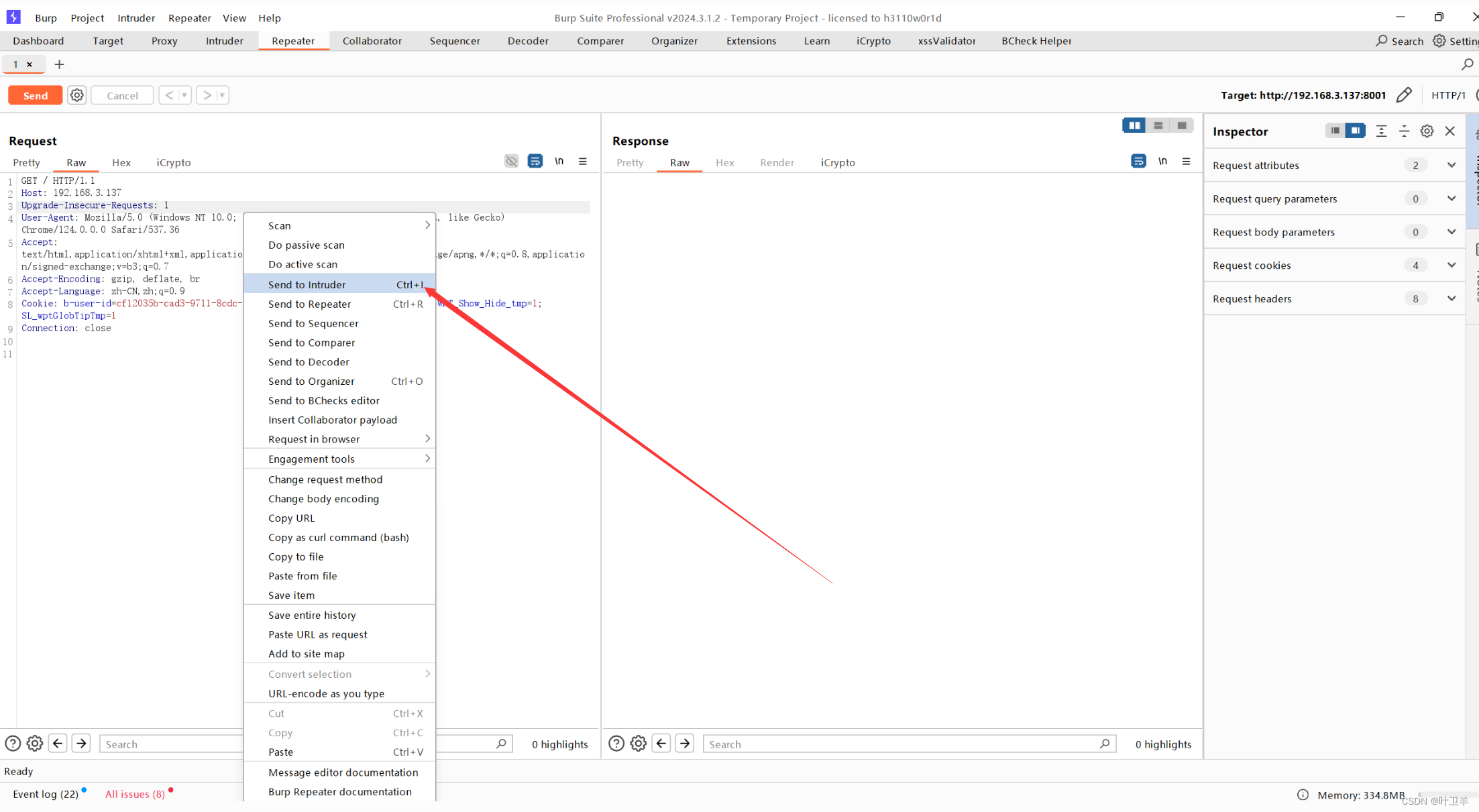Toggle the \n newline display in Response

(1162, 161)
